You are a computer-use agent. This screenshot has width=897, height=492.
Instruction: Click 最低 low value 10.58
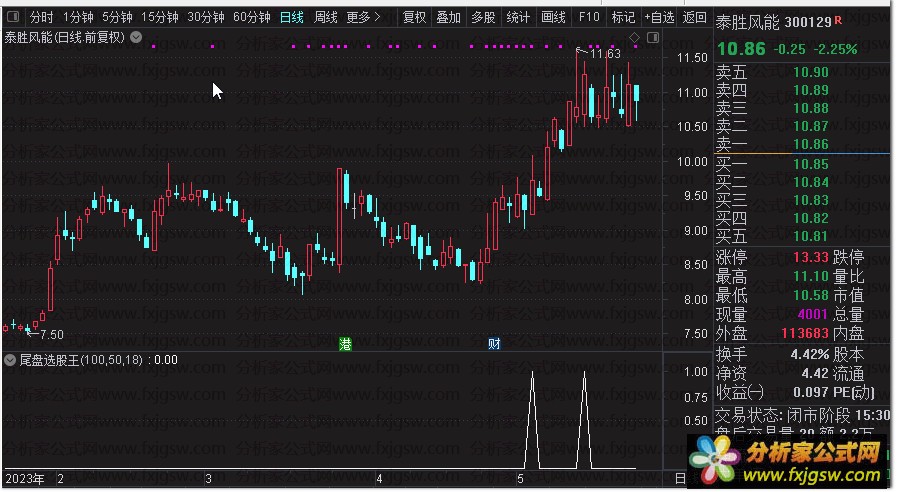811,295
